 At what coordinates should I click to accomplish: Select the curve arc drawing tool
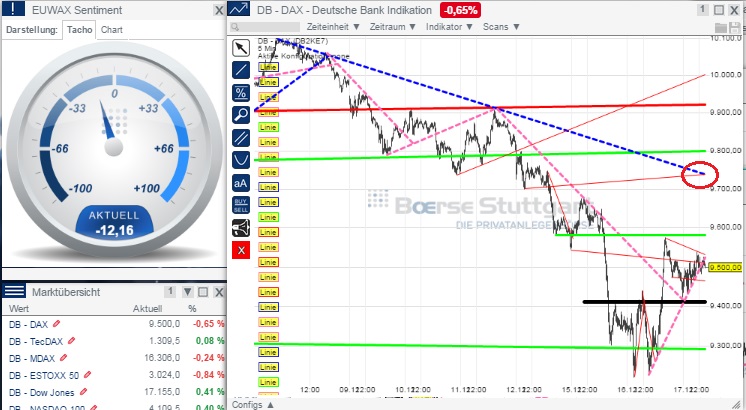[241, 160]
